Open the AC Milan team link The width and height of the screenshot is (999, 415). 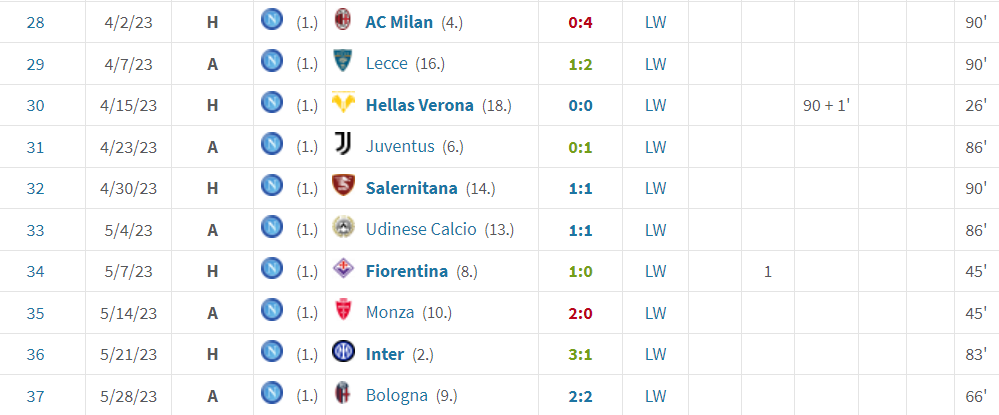[399, 22]
